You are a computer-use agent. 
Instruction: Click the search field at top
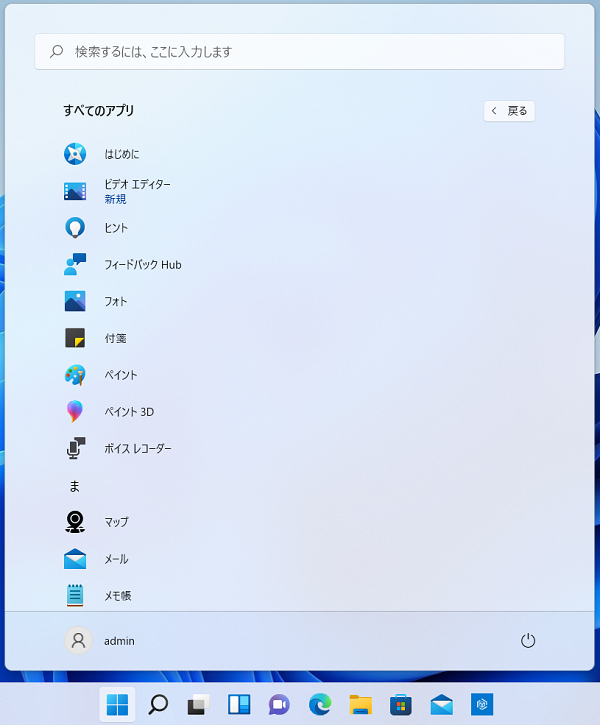coord(300,51)
